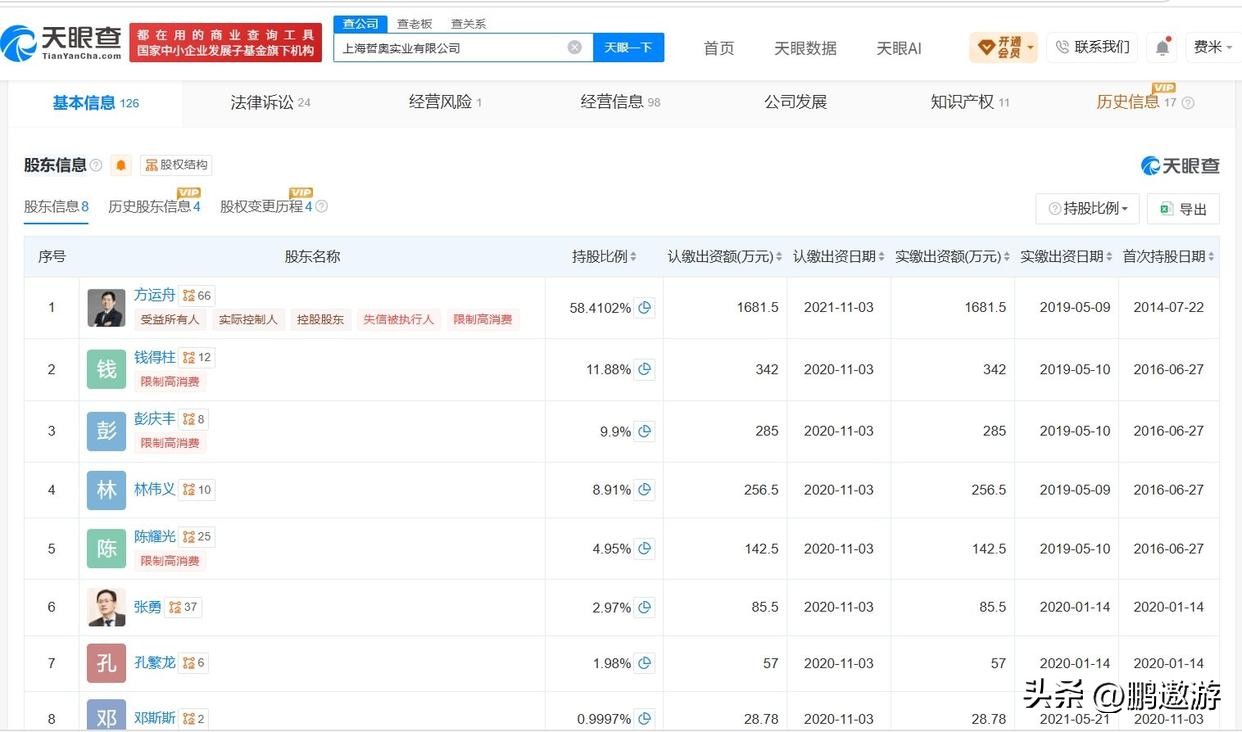The width and height of the screenshot is (1242, 732).
Task: Open the 经营风险 tab
Action: coord(445,102)
